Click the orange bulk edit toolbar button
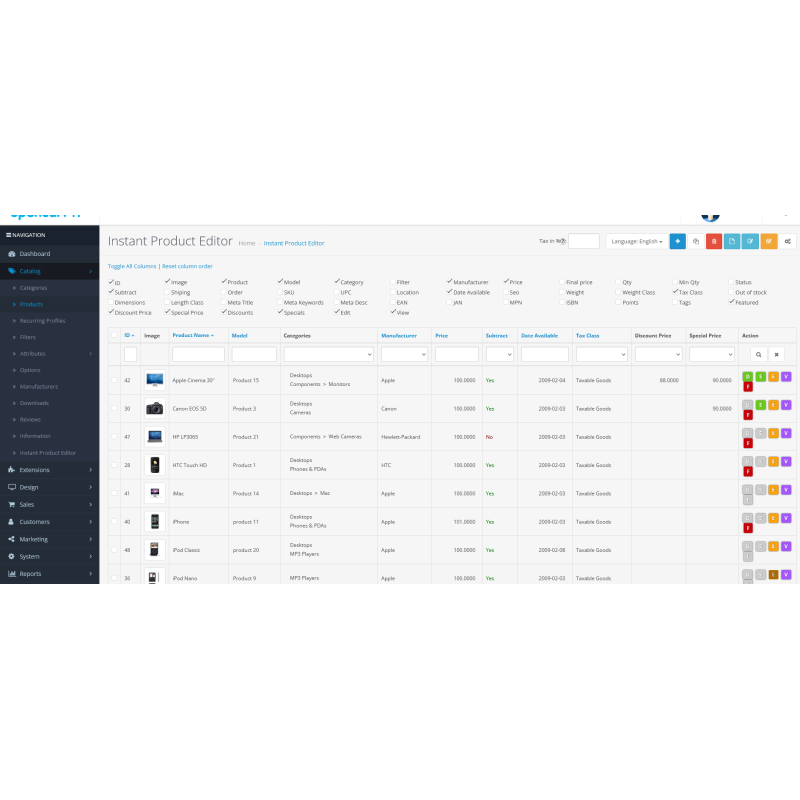800x800 pixels. click(768, 241)
